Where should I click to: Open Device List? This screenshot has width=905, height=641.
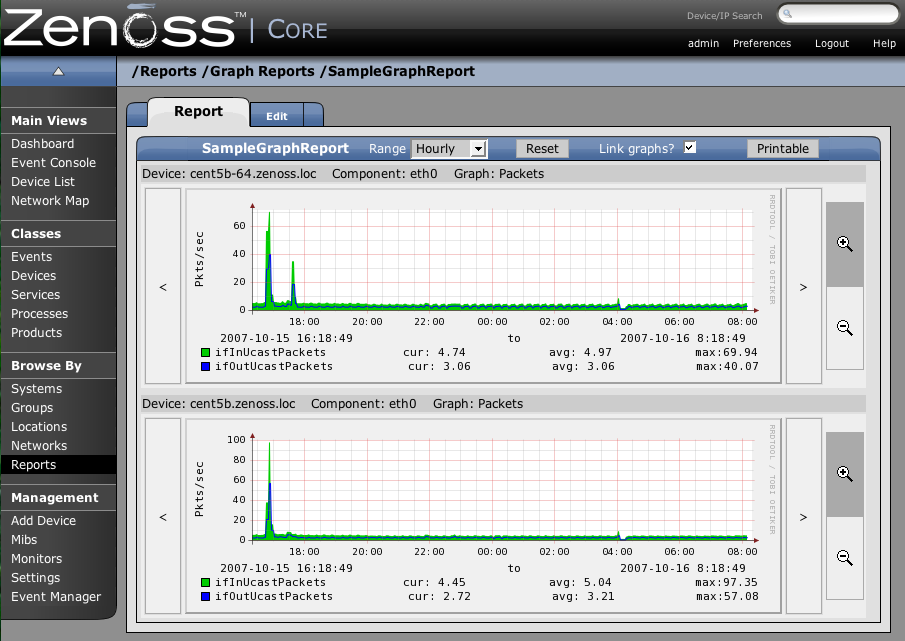(43, 182)
